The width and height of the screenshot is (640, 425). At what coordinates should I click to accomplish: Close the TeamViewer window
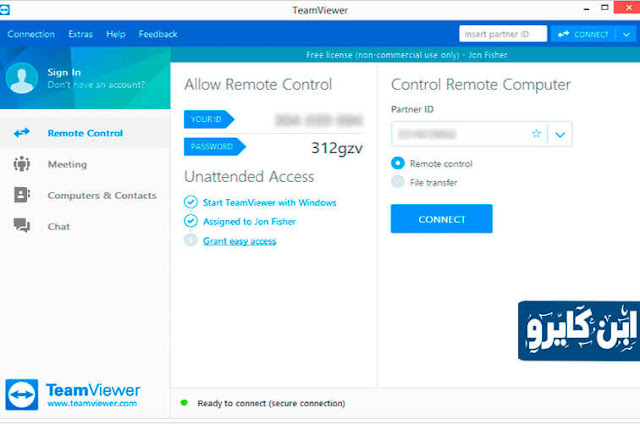[627, 7]
